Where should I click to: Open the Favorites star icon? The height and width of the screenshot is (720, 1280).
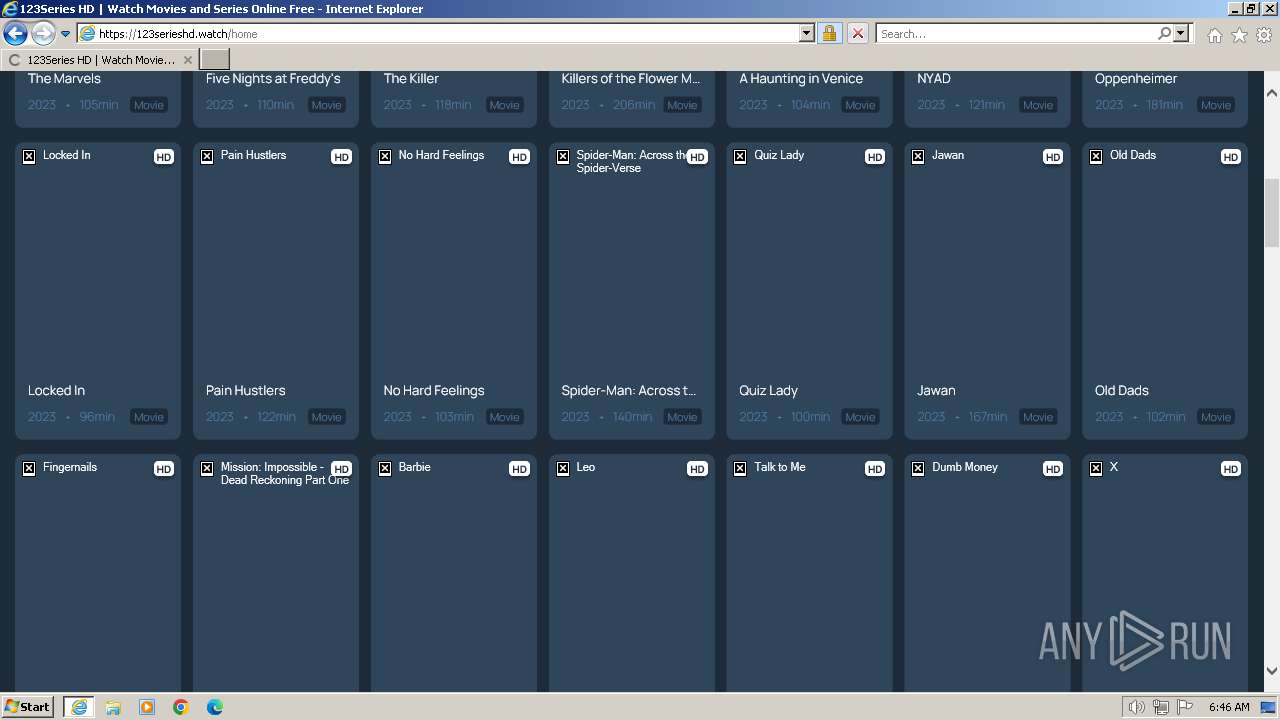1239,35
